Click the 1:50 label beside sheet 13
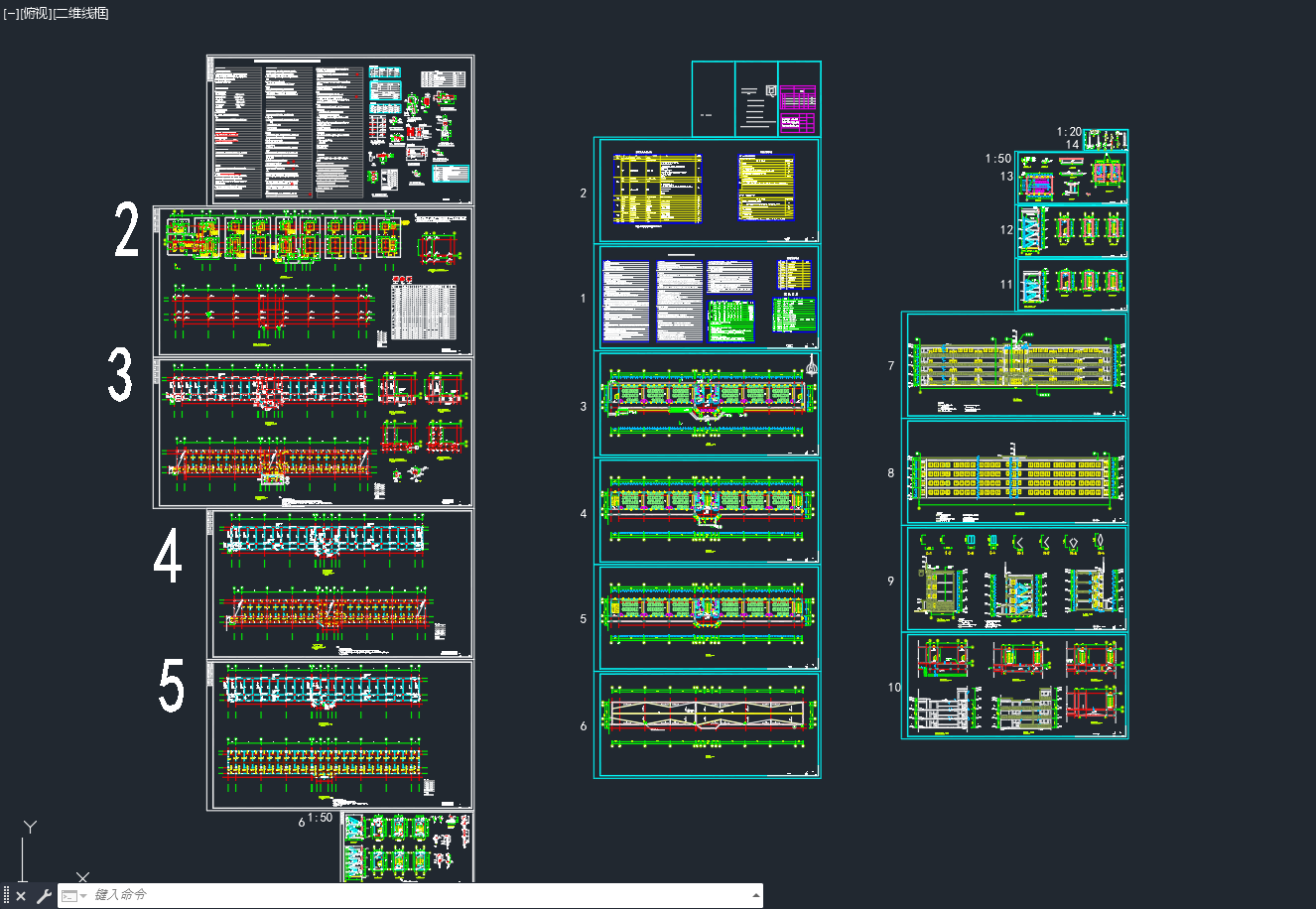 click(998, 159)
